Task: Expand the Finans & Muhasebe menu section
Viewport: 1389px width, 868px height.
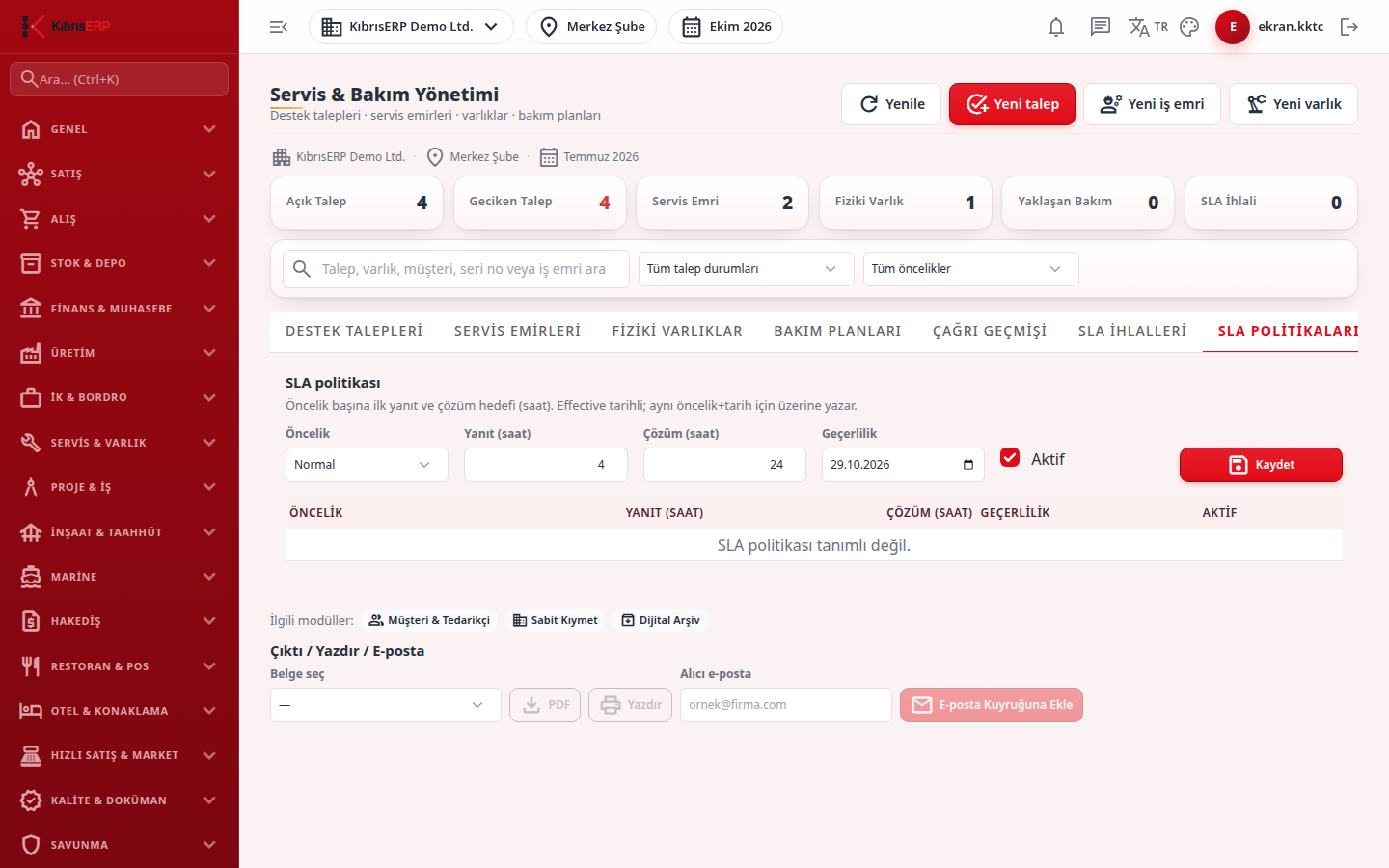Action: pos(120,309)
